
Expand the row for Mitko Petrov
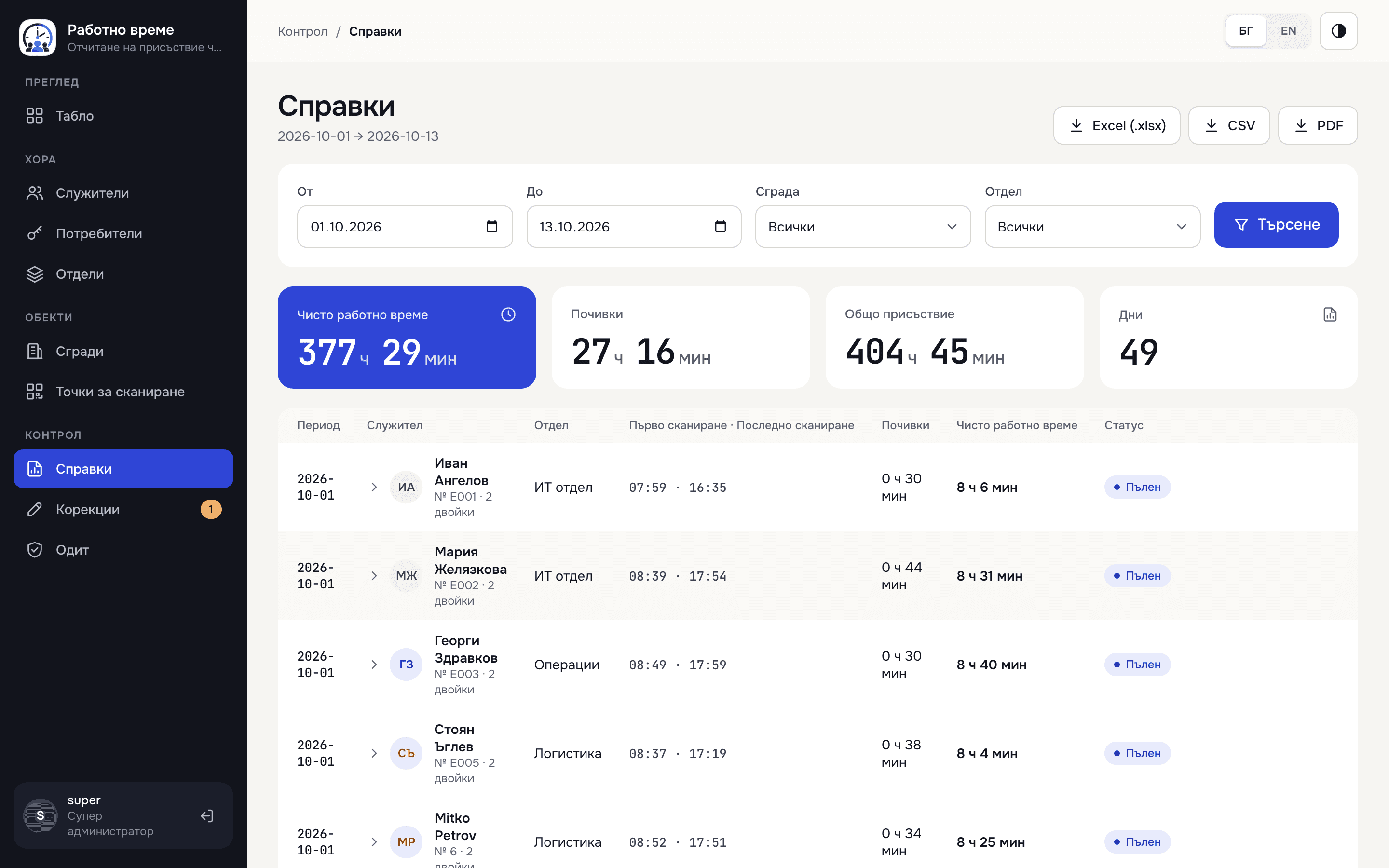374,842
